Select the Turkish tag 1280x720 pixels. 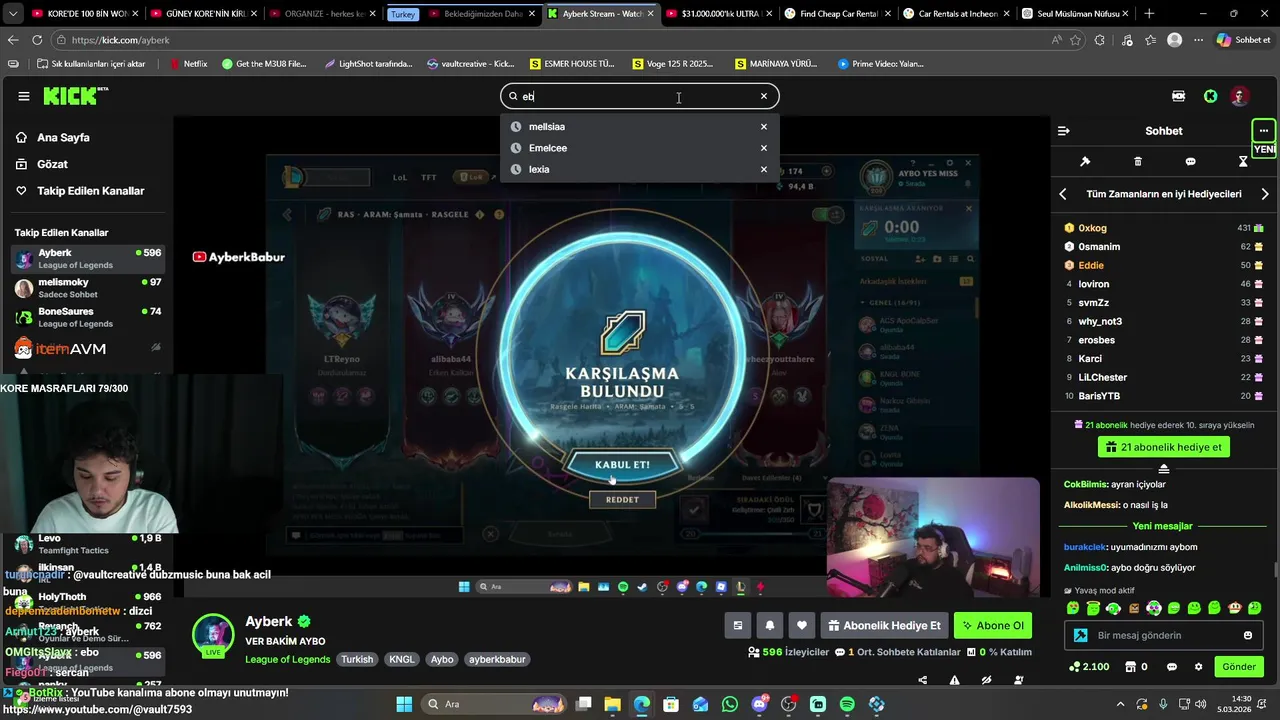357,660
